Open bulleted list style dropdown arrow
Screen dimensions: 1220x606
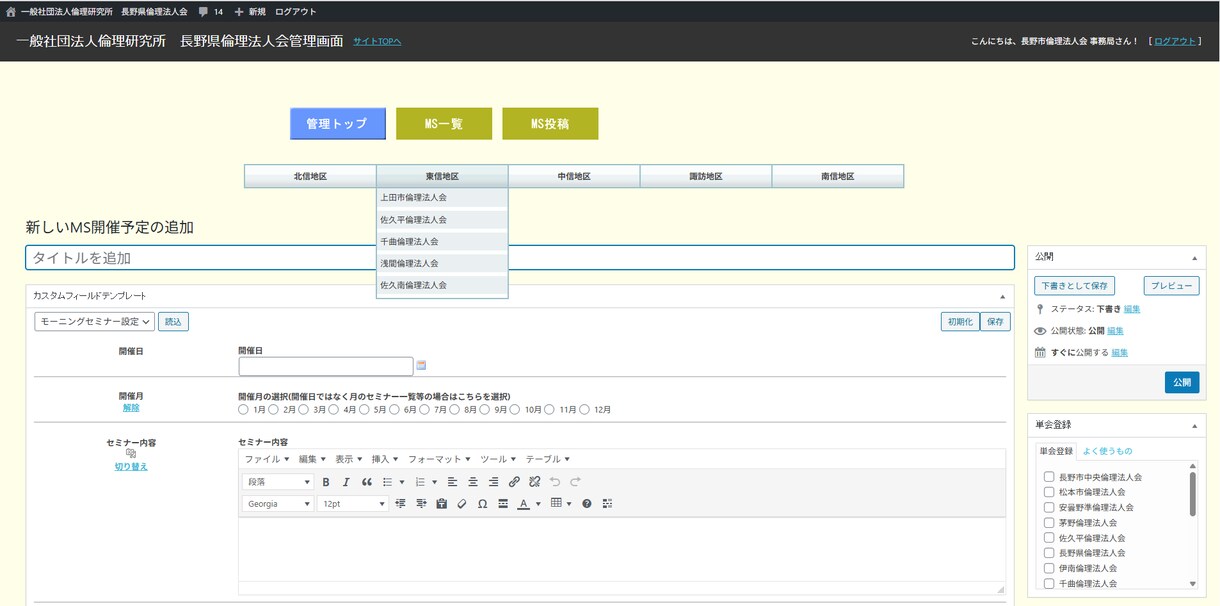(402, 482)
